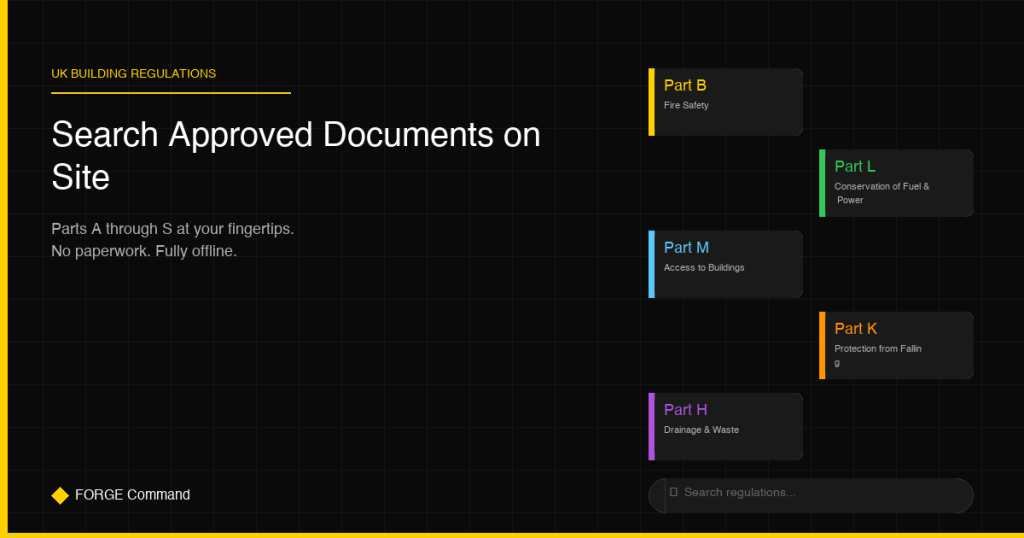Open the Part L card title
The width and height of the screenshot is (1024, 538).
pos(855,167)
